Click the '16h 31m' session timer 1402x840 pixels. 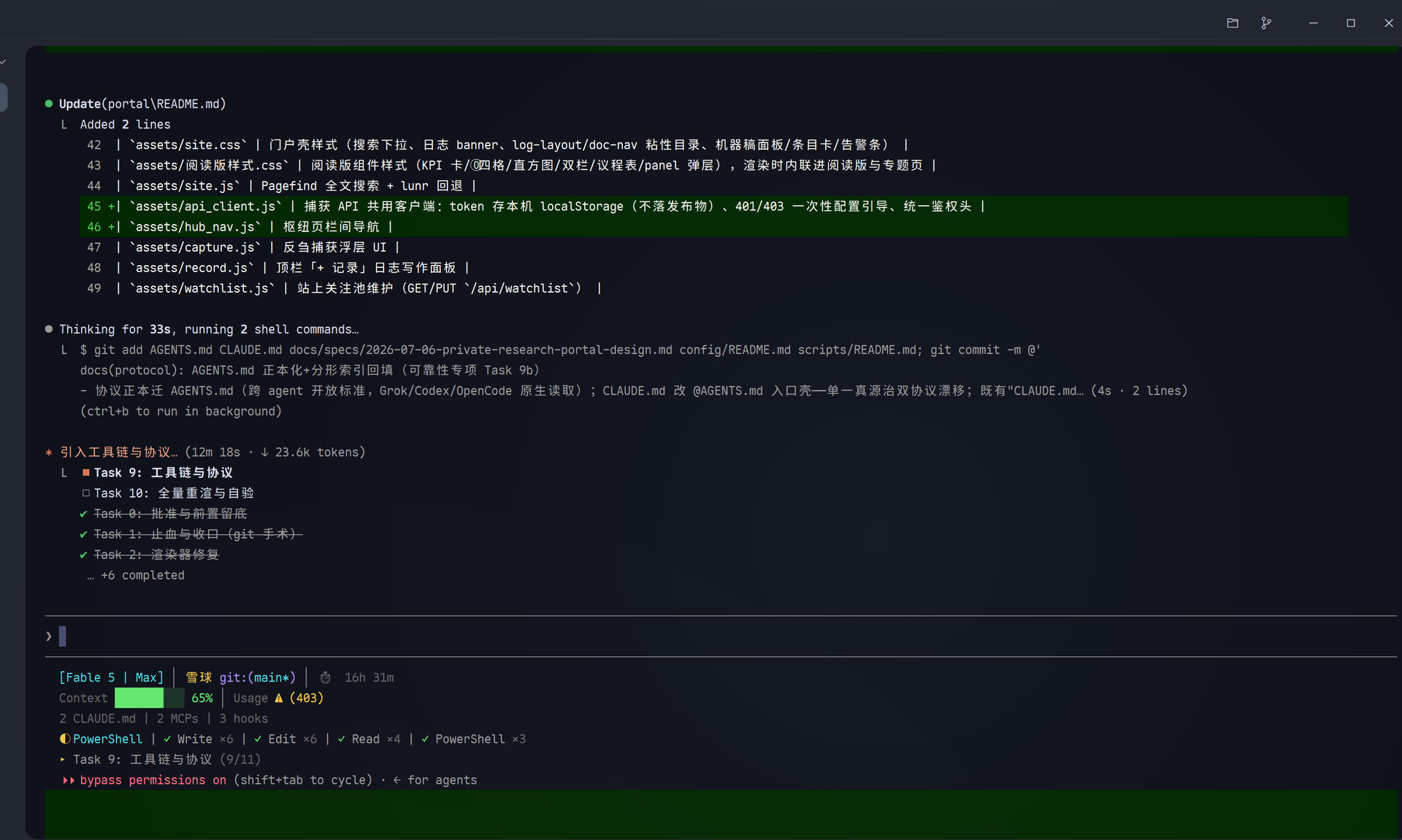click(x=369, y=678)
